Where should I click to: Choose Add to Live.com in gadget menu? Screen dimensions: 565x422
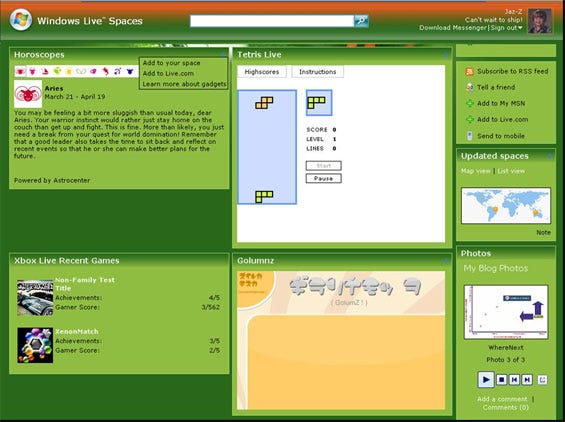click(x=168, y=73)
